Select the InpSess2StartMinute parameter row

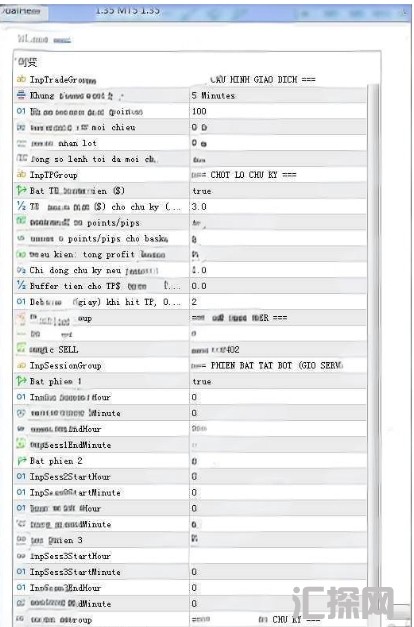point(190,492)
